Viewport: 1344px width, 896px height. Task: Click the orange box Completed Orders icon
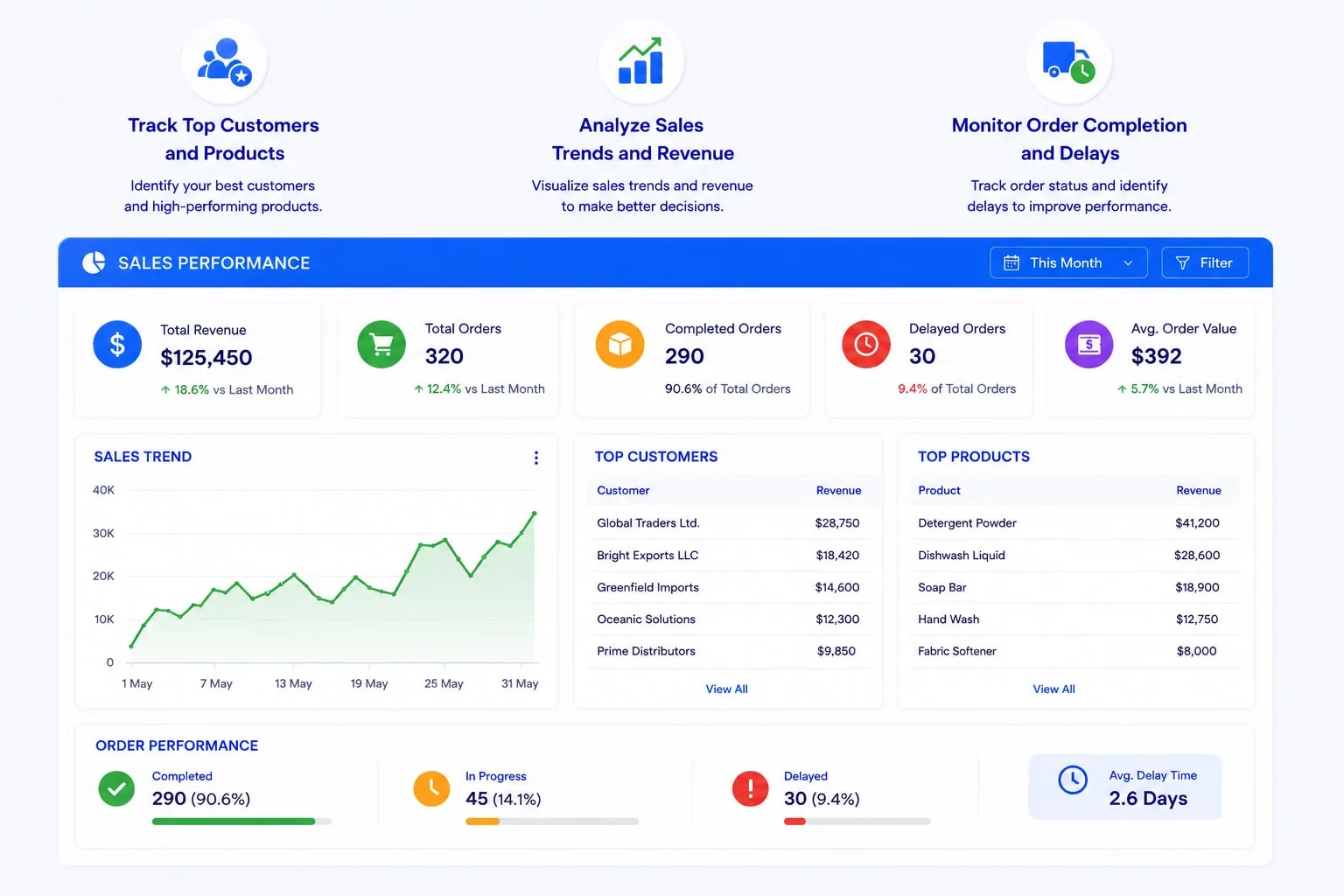click(619, 344)
